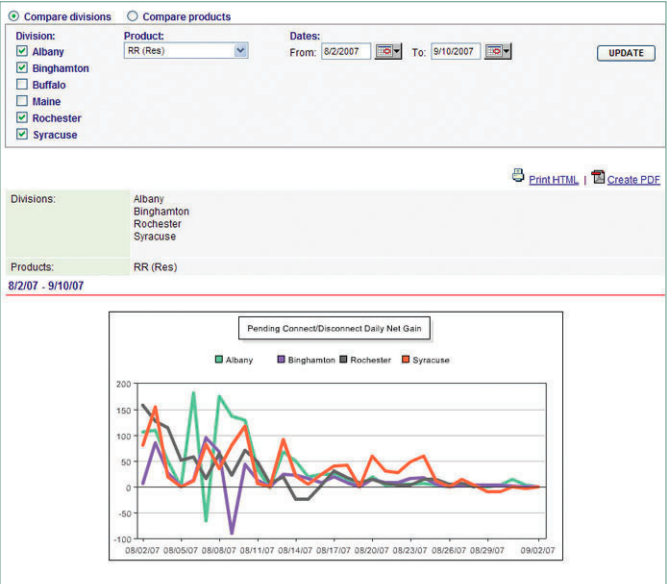Screen dimensions: 668x584
Task: Click the -100 y-axis label
Action: pyautogui.click(x=122, y=539)
